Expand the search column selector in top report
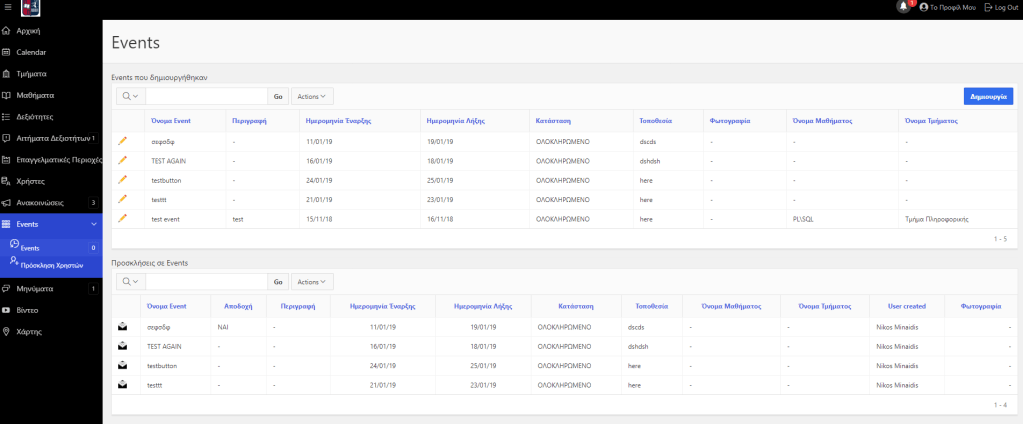 tap(131, 96)
